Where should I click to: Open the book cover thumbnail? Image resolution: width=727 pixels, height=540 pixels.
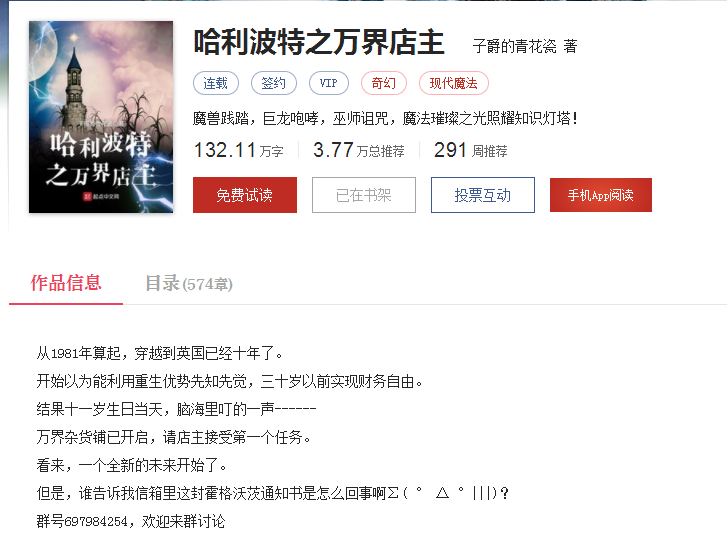pos(101,117)
